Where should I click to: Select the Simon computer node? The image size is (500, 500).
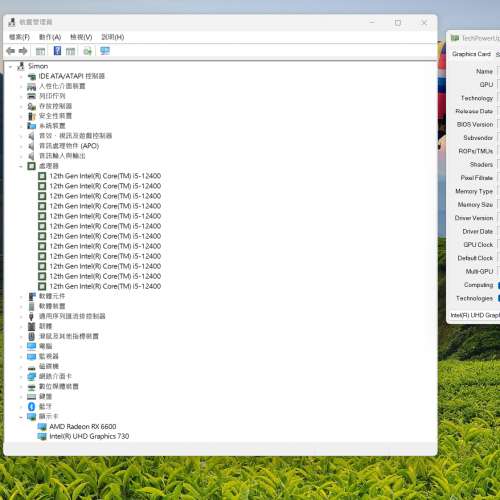point(38,66)
